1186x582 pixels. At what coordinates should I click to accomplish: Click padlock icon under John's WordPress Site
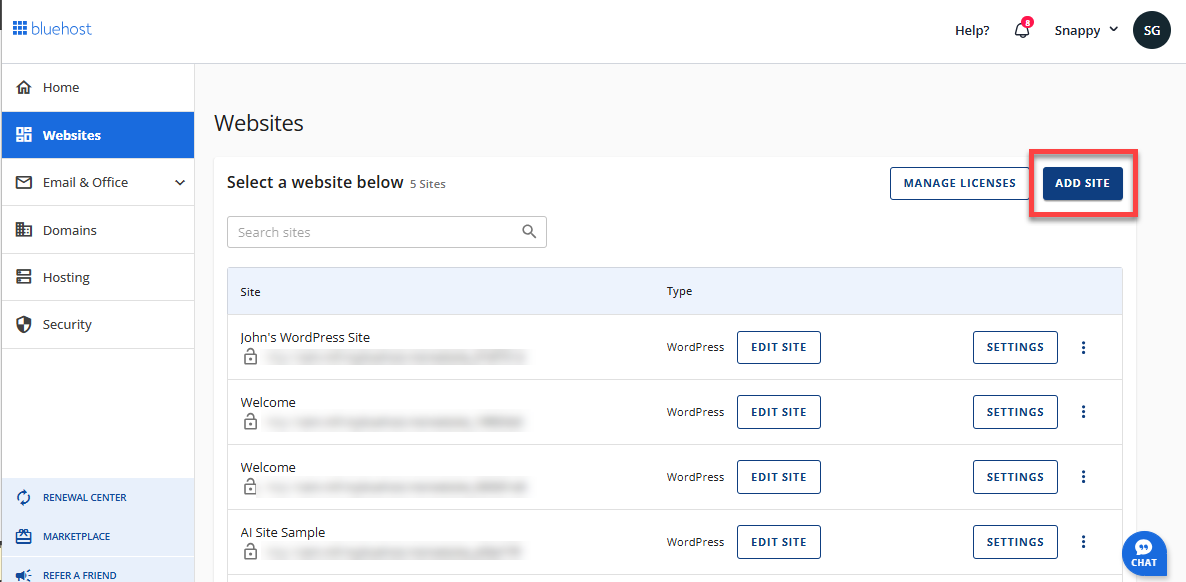tap(250, 356)
